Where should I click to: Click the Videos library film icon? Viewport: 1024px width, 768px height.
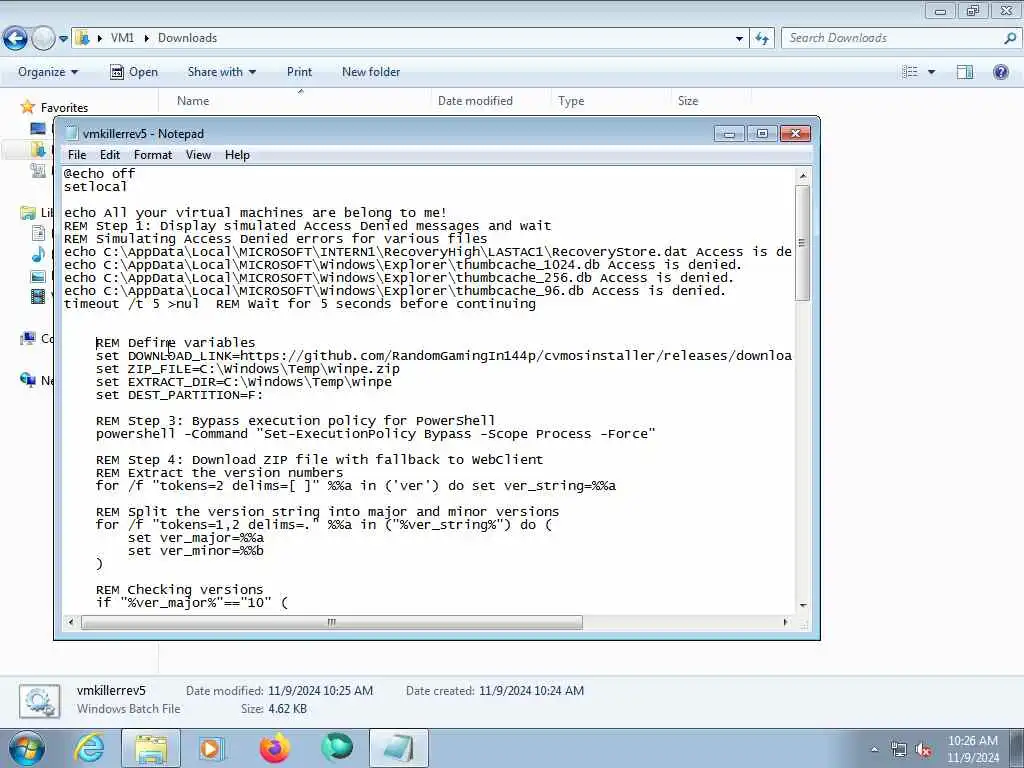39,297
